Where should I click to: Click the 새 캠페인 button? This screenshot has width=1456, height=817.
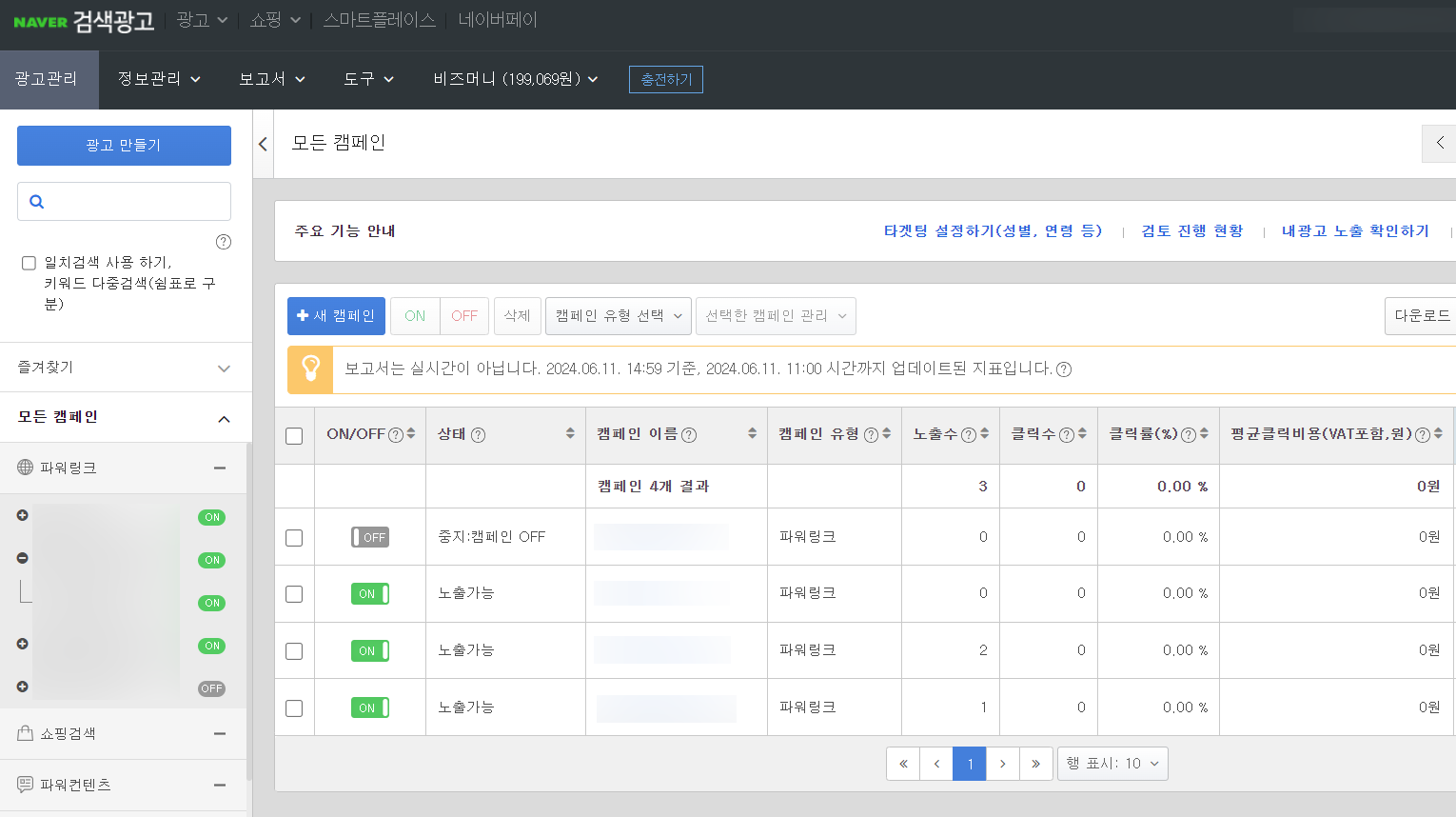(336, 315)
